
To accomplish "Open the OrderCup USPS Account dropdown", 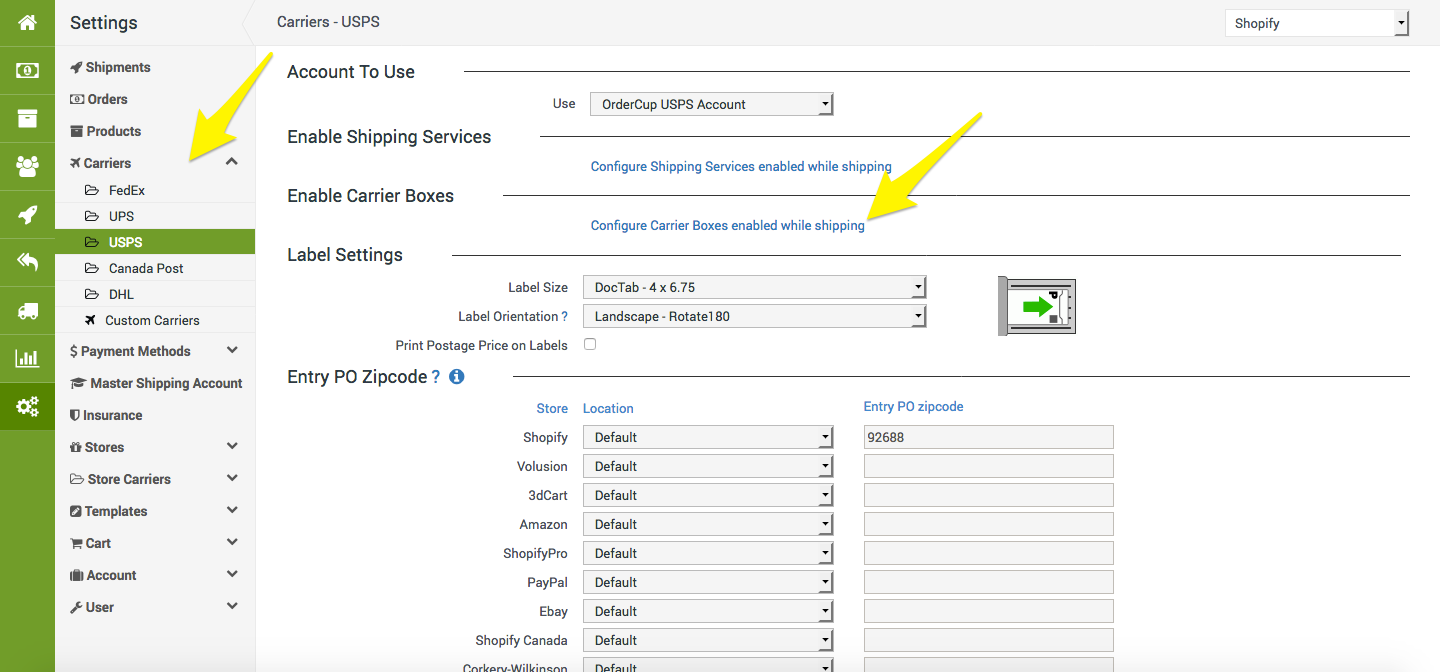I will click(711, 104).
